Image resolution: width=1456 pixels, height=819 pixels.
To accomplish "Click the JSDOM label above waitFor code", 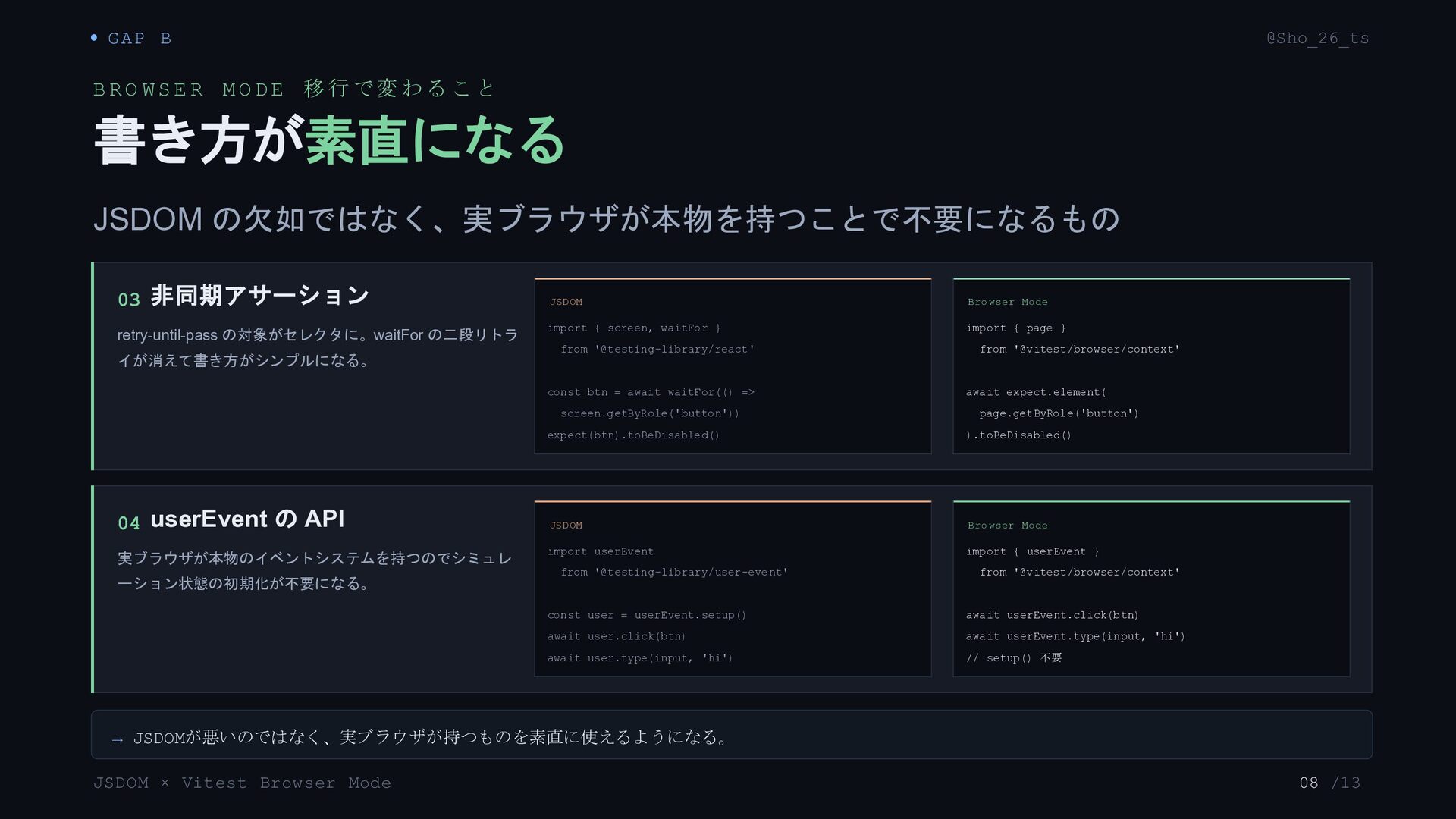I will [566, 302].
